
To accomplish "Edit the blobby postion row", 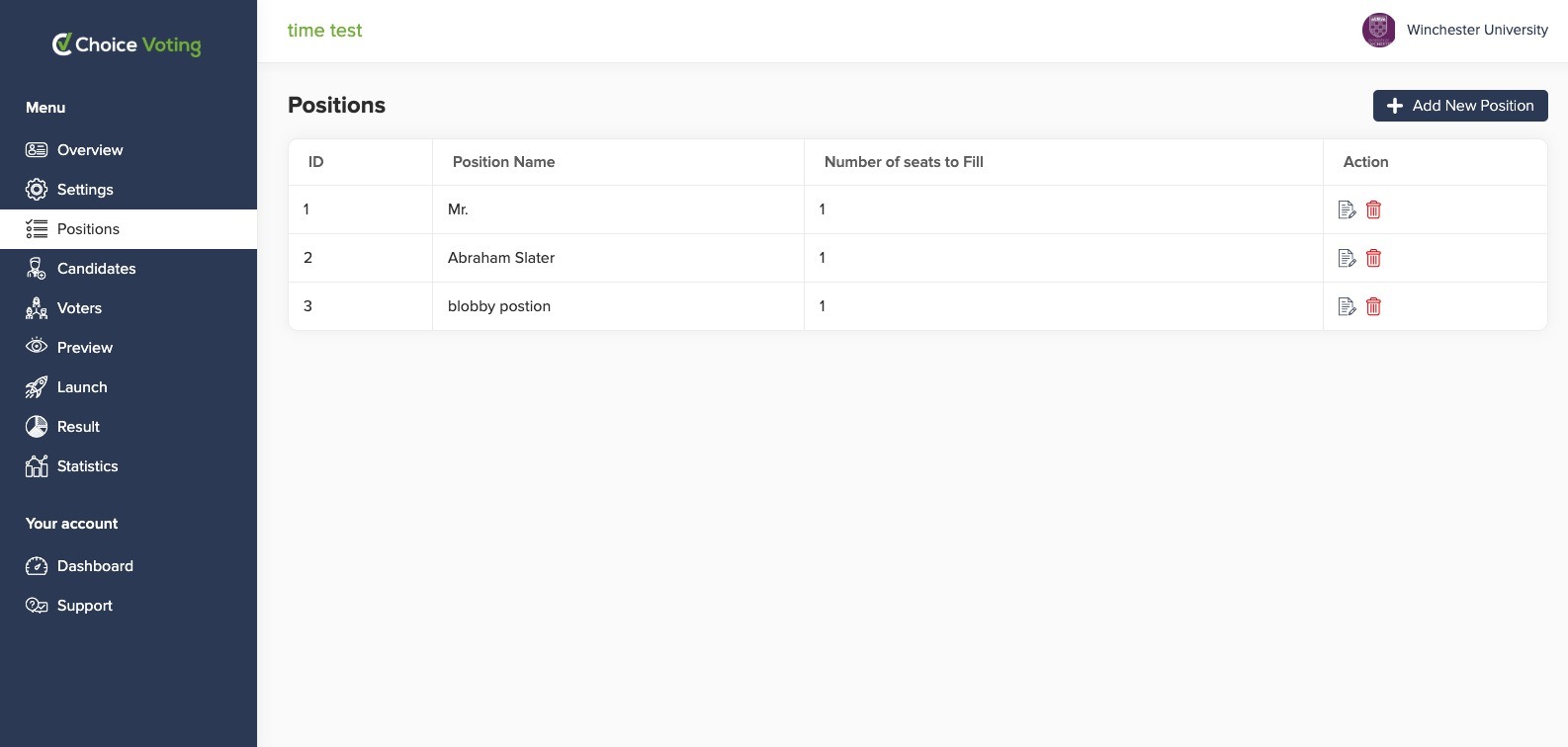I will pyautogui.click(x=1347, y=306).
